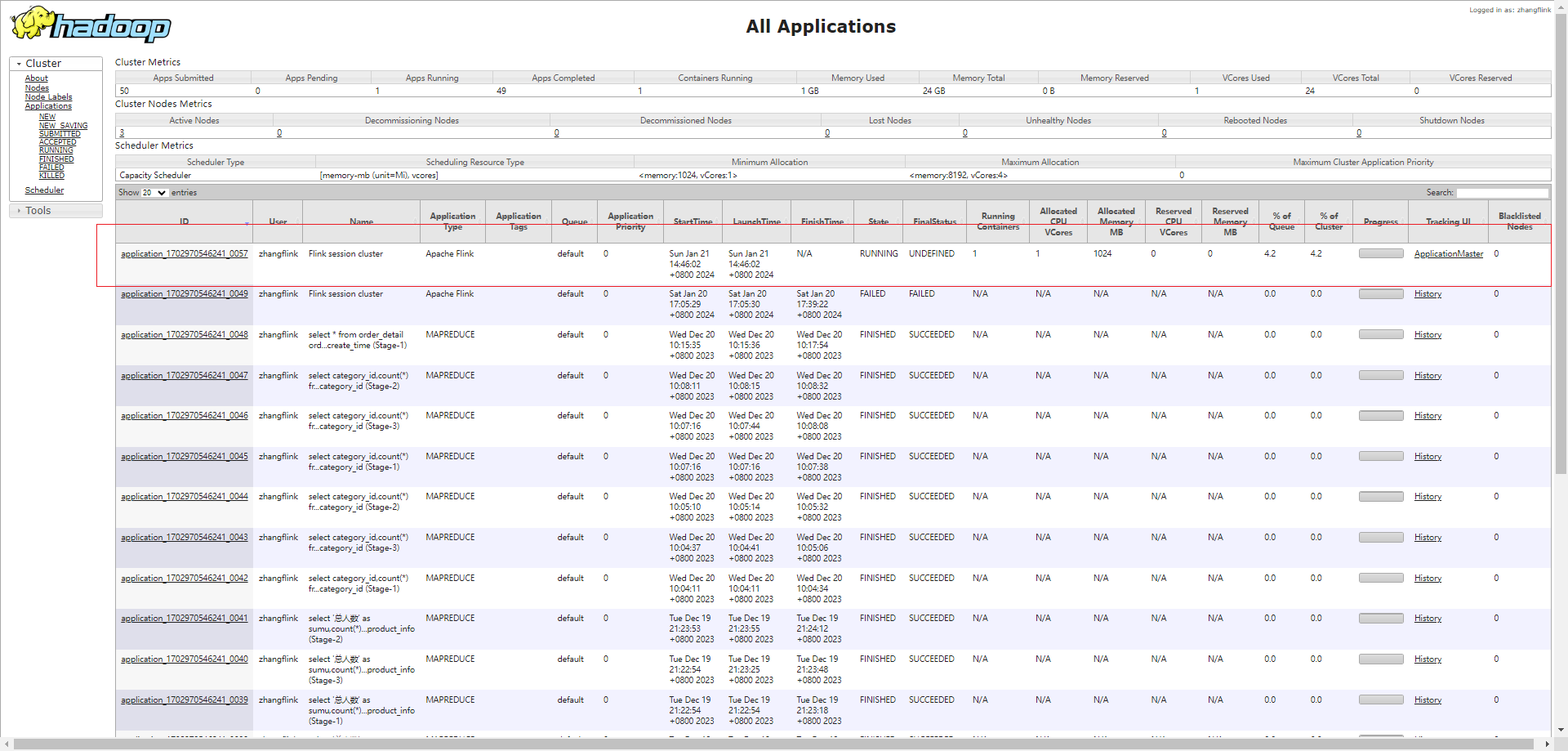
Task: Open the ApplicationMaster tracking link
Action: 1449,254
